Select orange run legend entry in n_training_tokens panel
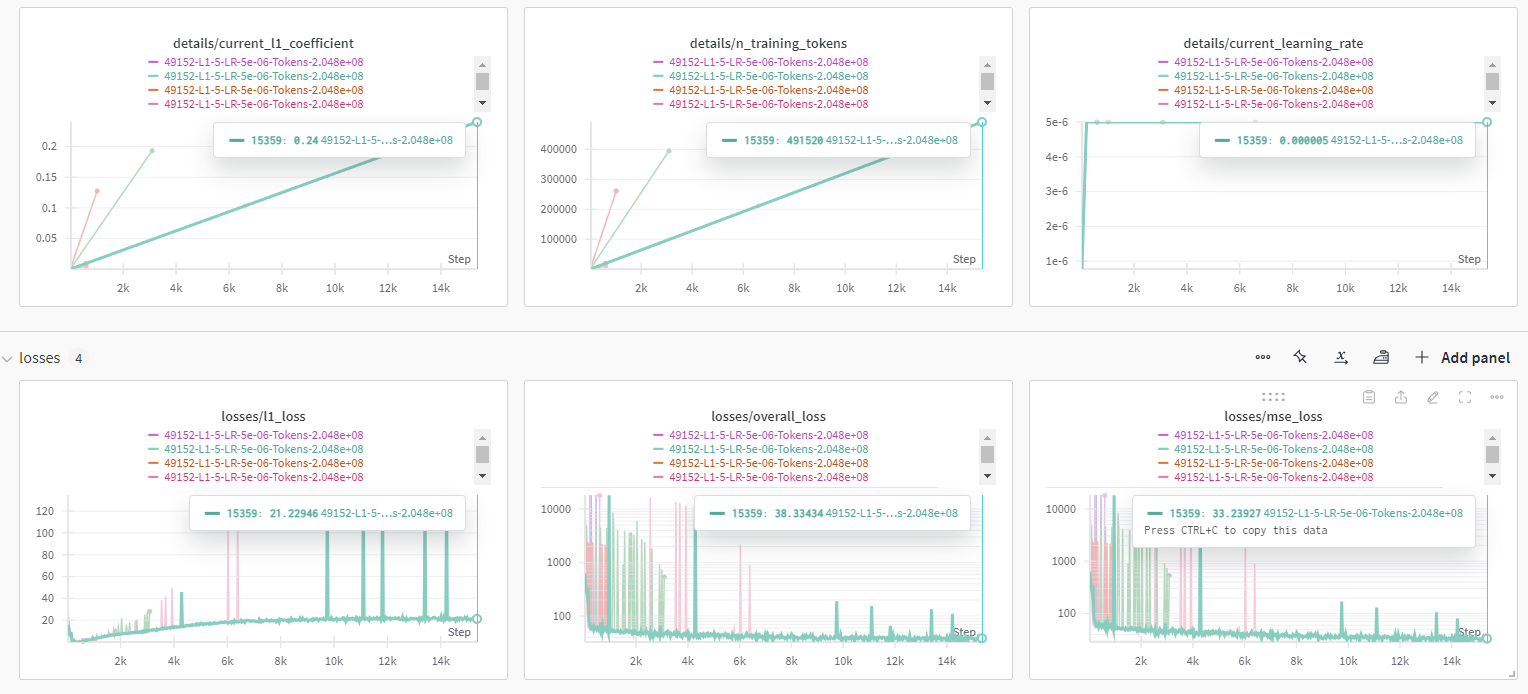 [761, 90]
